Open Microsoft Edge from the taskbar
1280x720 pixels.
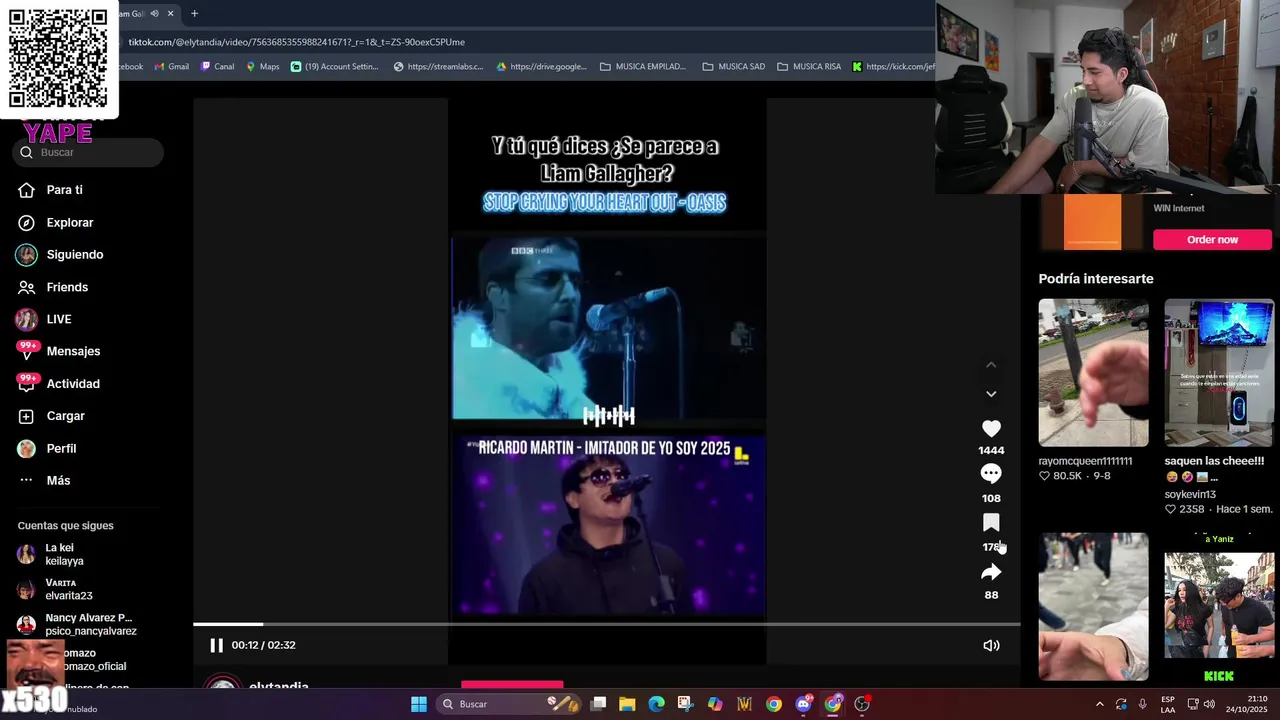click(656, 704)
